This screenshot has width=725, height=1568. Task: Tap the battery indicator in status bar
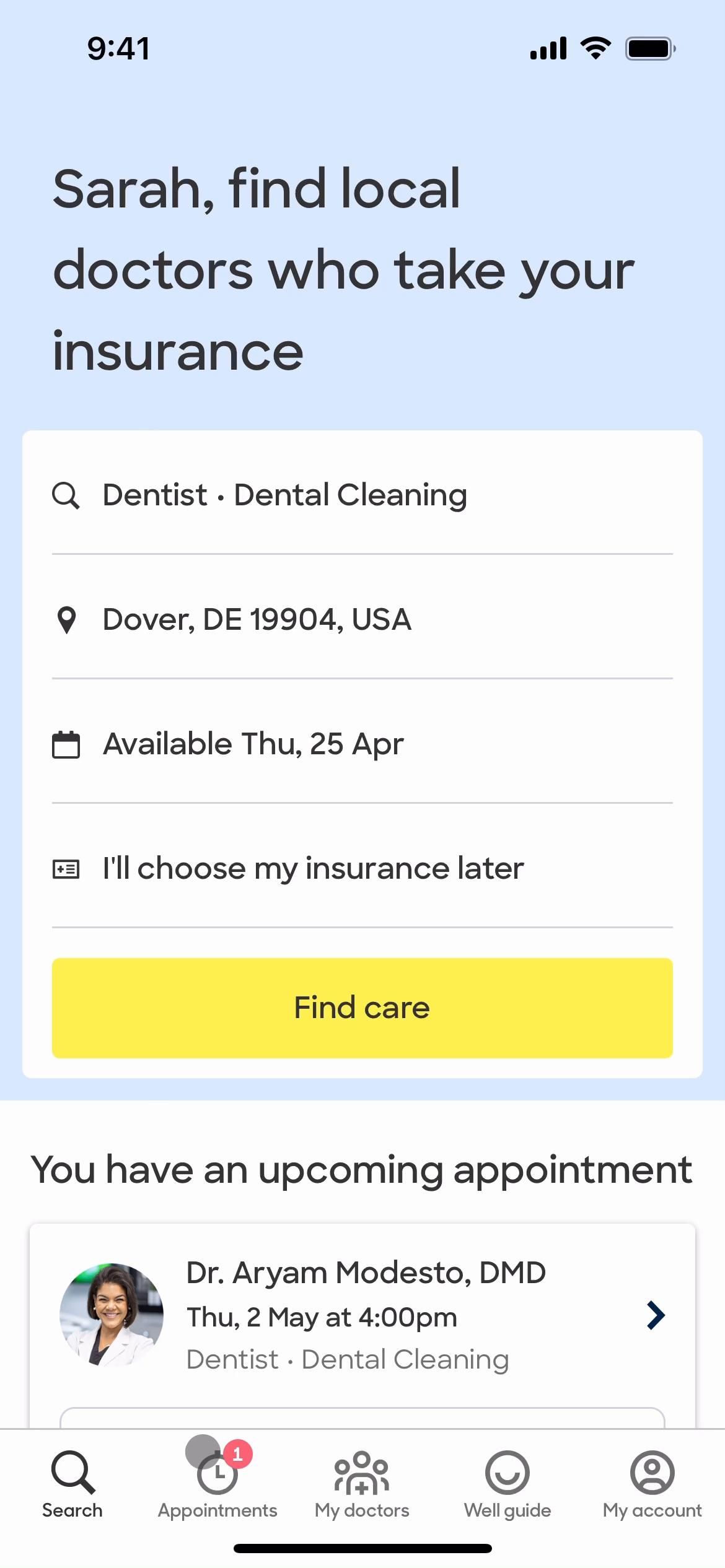tap(650, 49)
